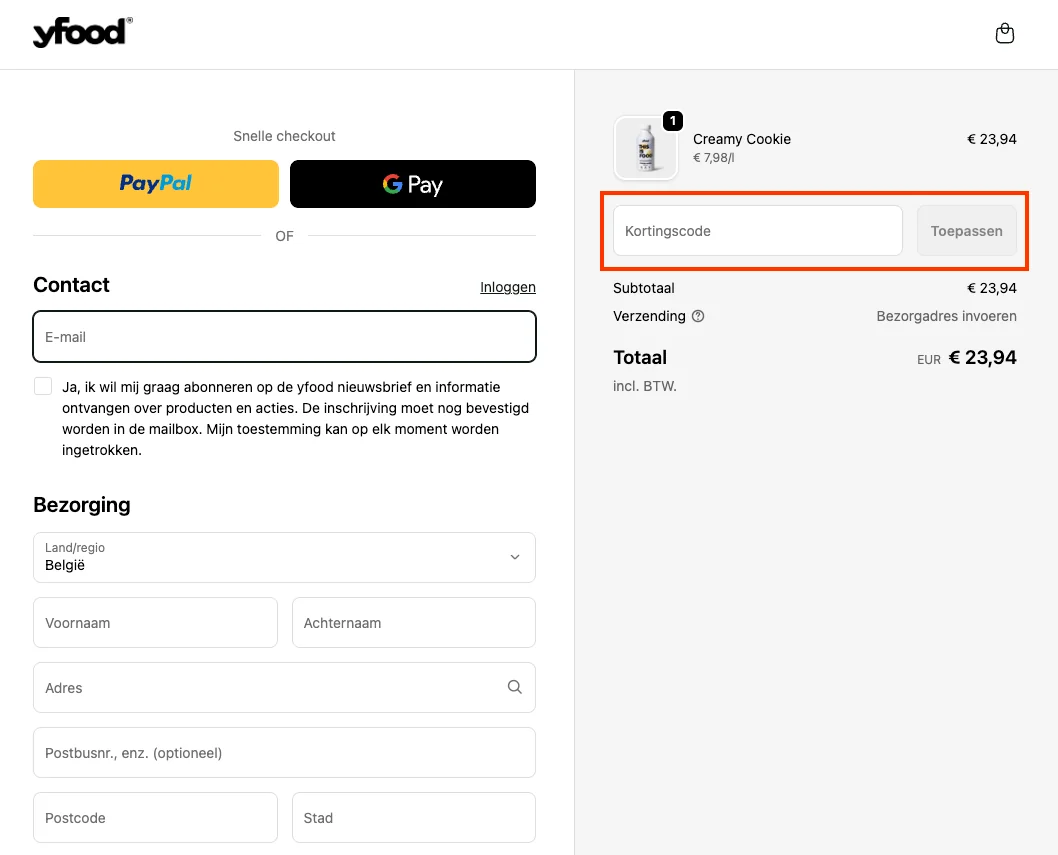Click the Postcode input field
Screen dimensions: 1058x855
pyautogui.click(x=155, y=818)
